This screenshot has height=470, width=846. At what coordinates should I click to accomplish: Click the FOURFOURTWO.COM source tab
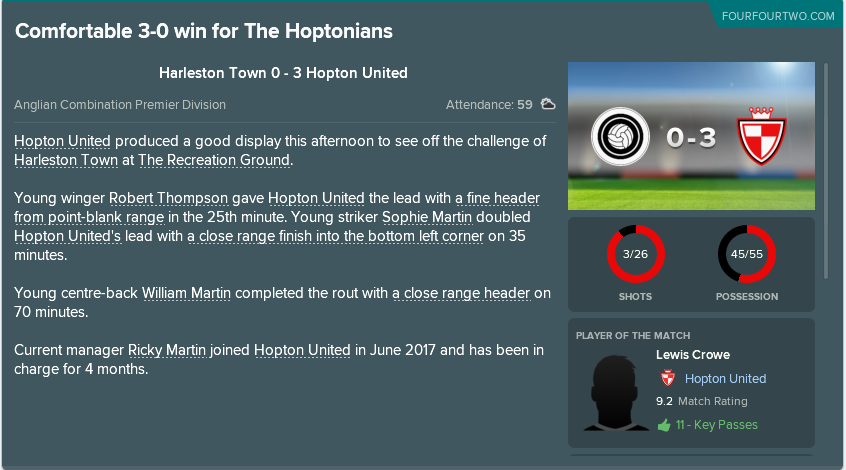pos(778,16)
